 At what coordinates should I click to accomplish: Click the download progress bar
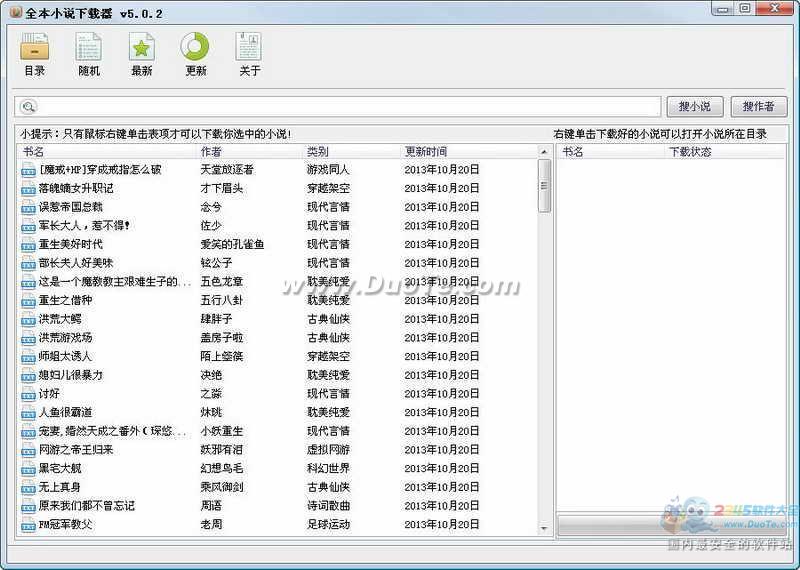pos(671,526)
